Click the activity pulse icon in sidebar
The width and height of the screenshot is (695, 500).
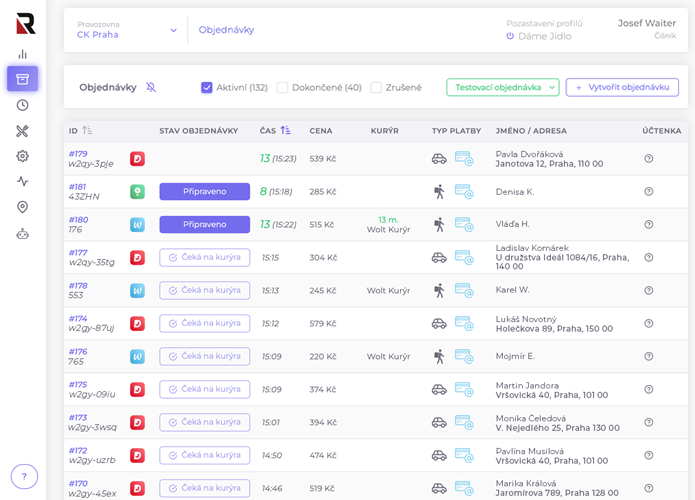coord(22,181)
